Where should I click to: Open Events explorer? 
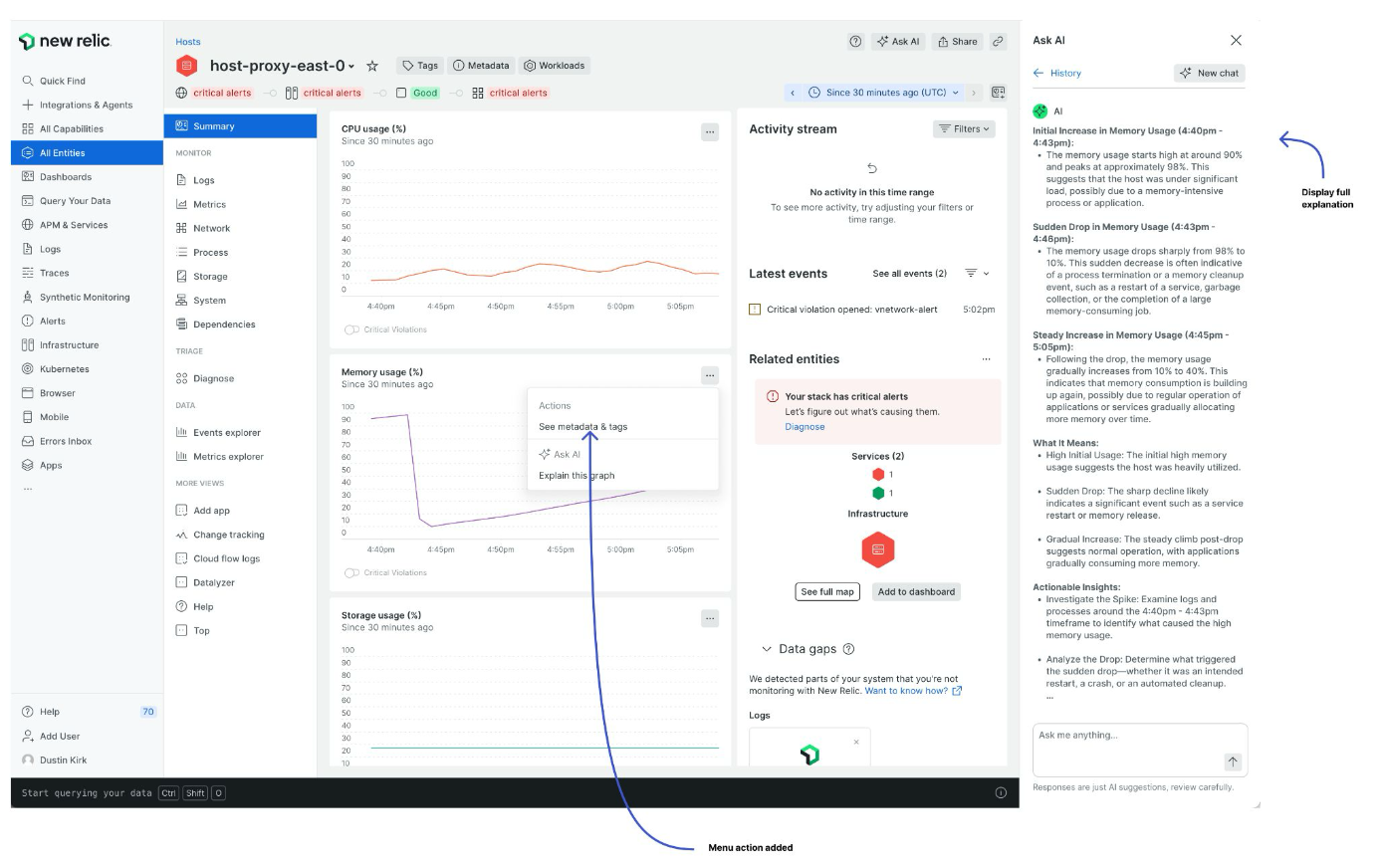(218, 432)
